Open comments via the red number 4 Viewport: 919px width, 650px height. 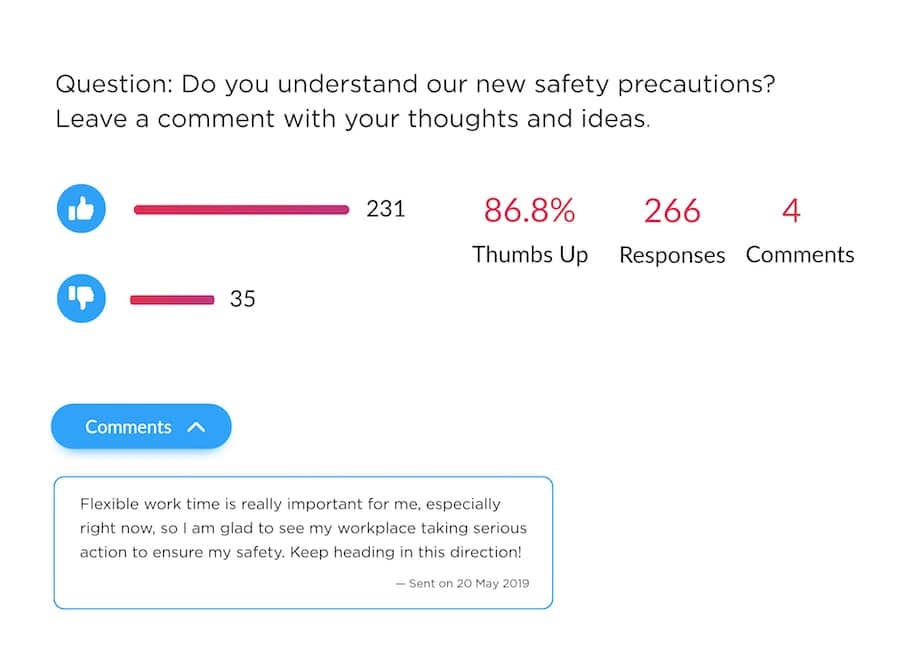point(791,211)
